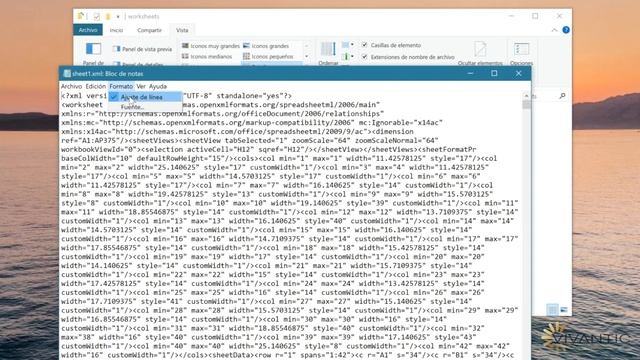The height and width of the screenshot is (360, 640).
Task: Maximize the worksheets Explorer window
Action: tap(535, 16)
